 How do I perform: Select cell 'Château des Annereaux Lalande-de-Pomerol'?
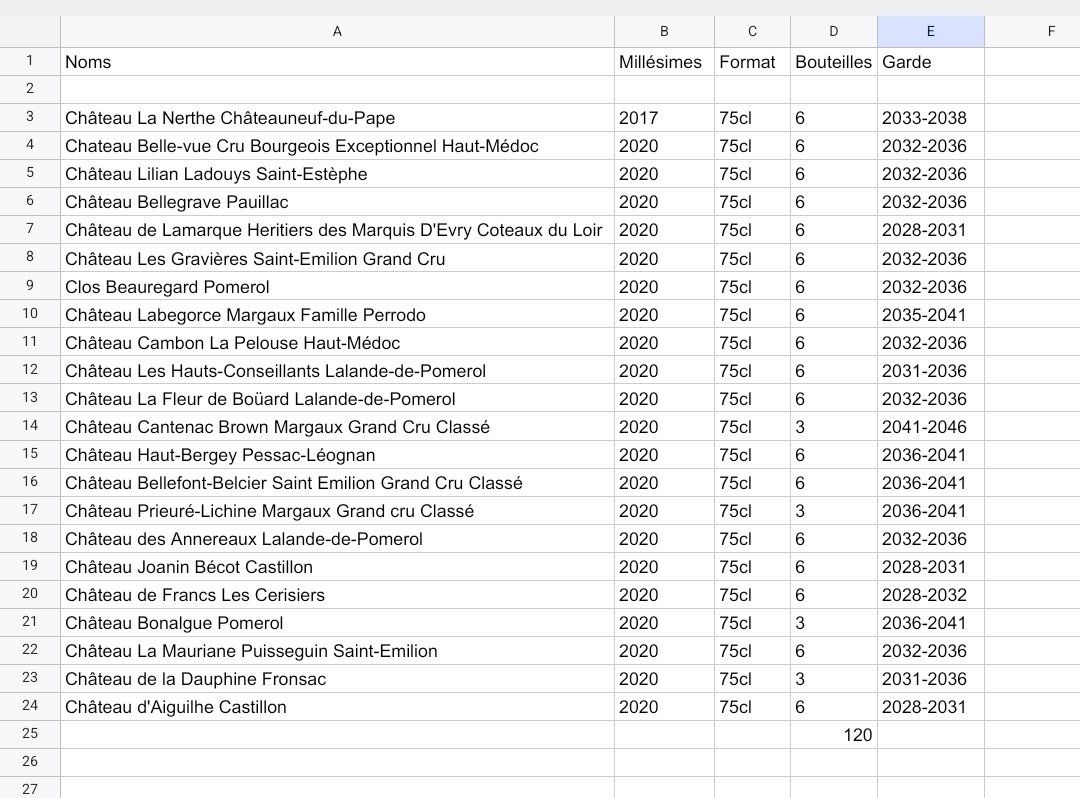(x=337, y=539)
